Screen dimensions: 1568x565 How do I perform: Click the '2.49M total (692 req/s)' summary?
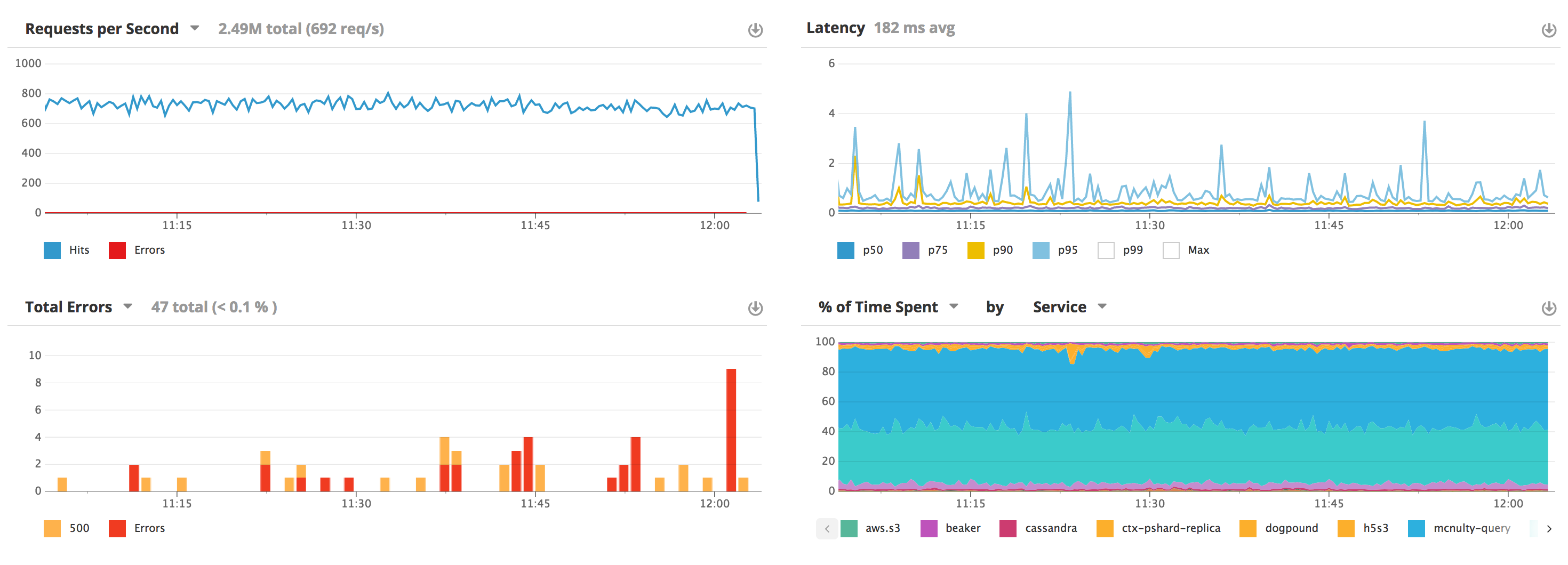301,29
